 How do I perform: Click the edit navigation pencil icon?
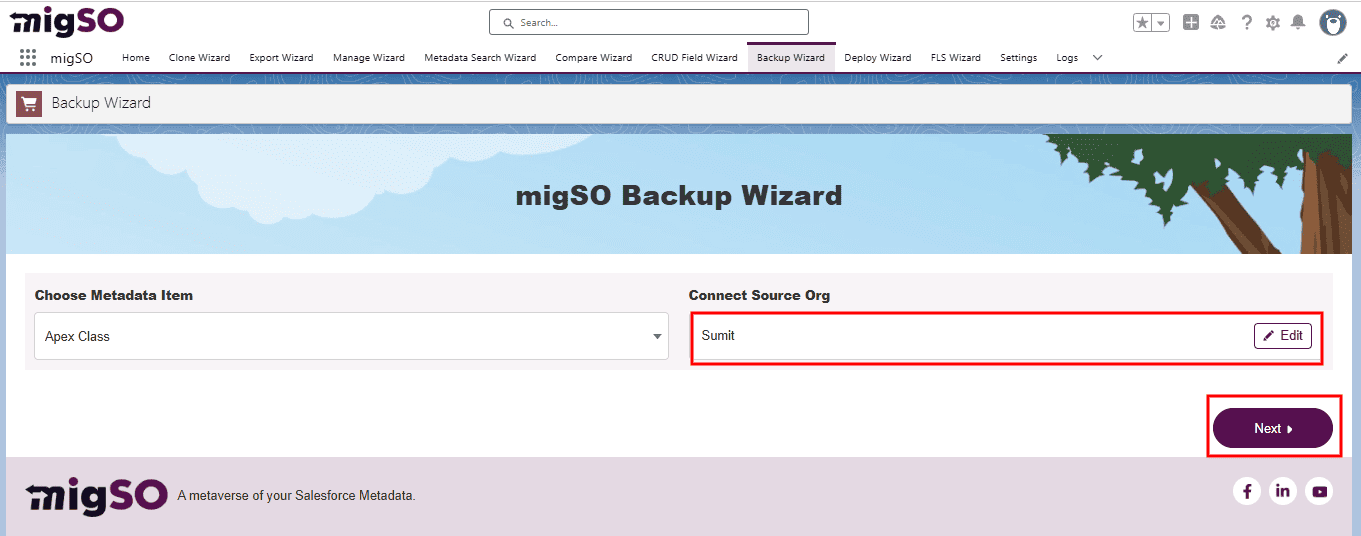click(x=1343, y=58)
